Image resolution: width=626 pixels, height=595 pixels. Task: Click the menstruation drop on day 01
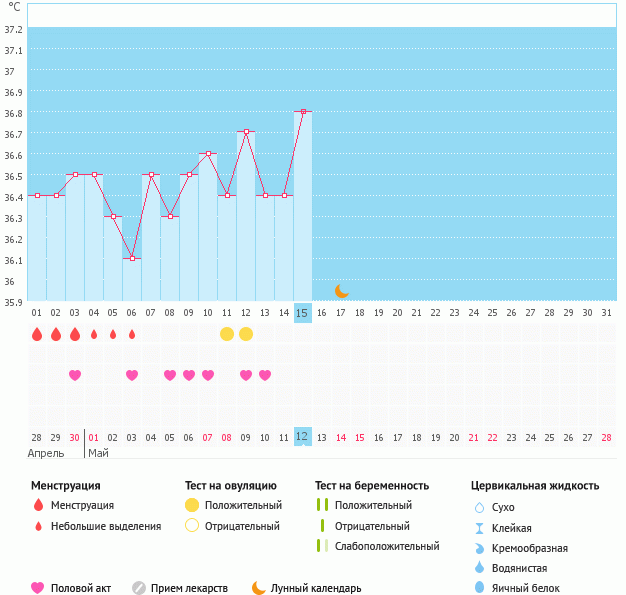pyautogui.click(x=37, y=334)
